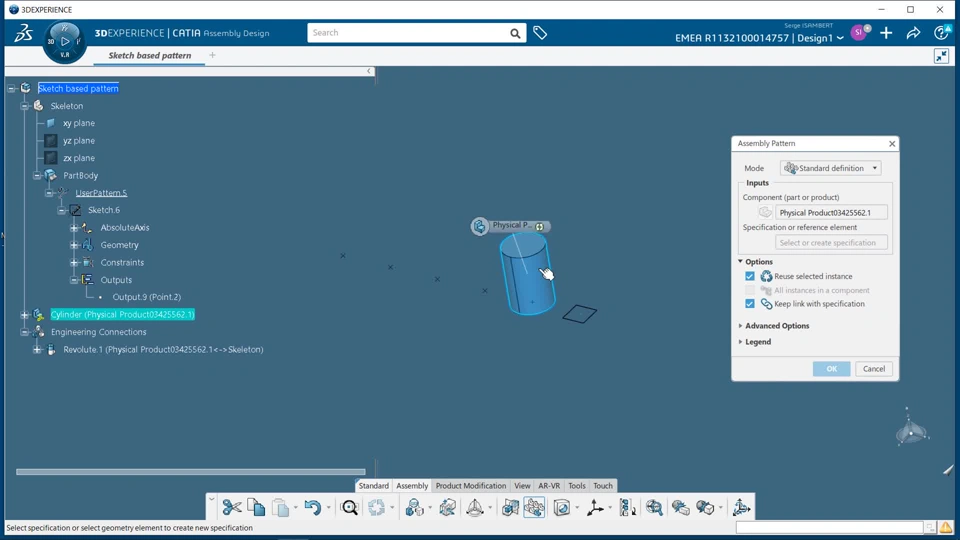Switch to the Assembly toolbar tab

coord(412,486)
